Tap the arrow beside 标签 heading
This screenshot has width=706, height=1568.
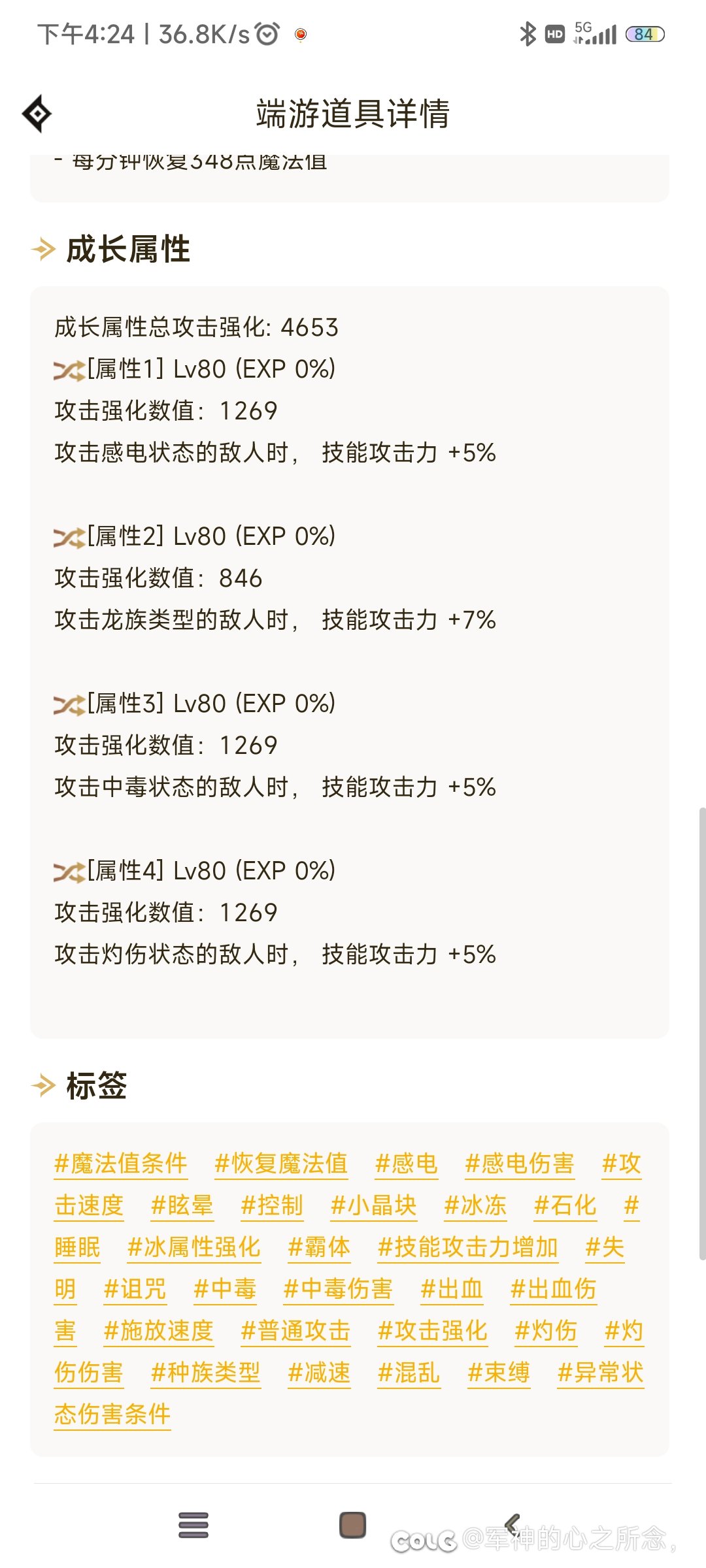click(44, 1085)
